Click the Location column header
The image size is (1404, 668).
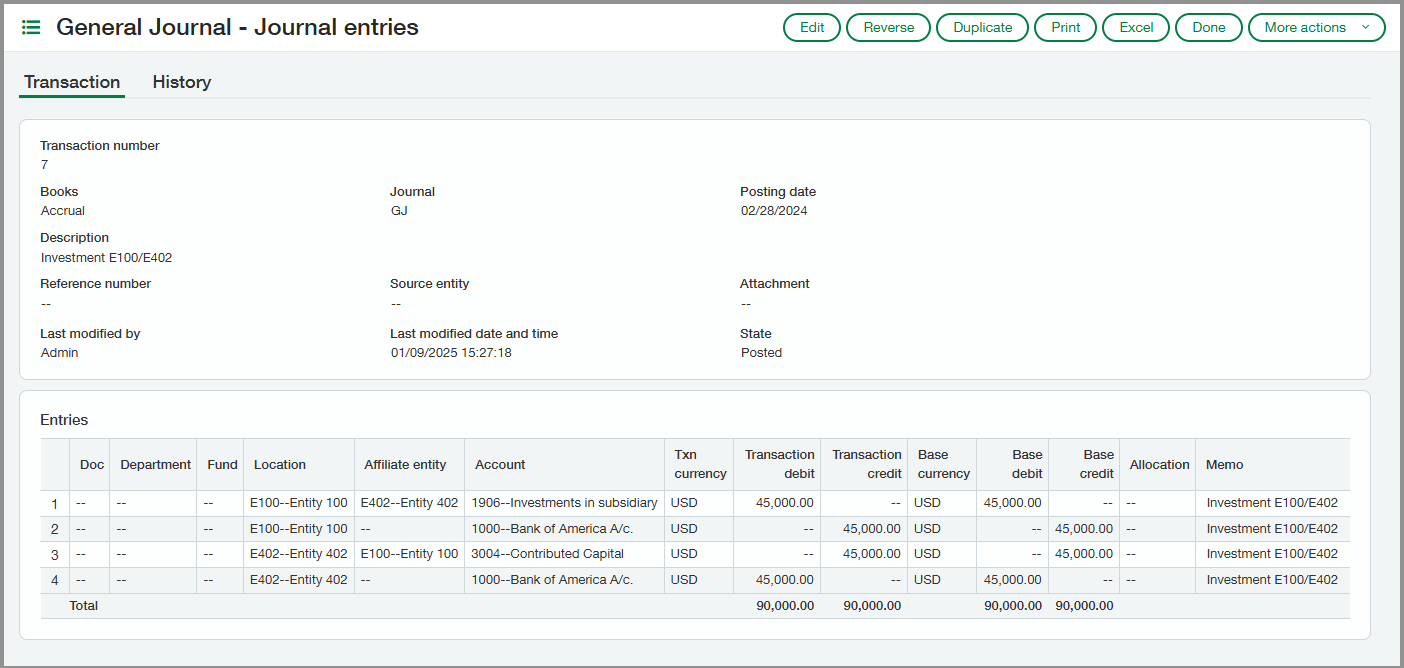coord(280,465)
